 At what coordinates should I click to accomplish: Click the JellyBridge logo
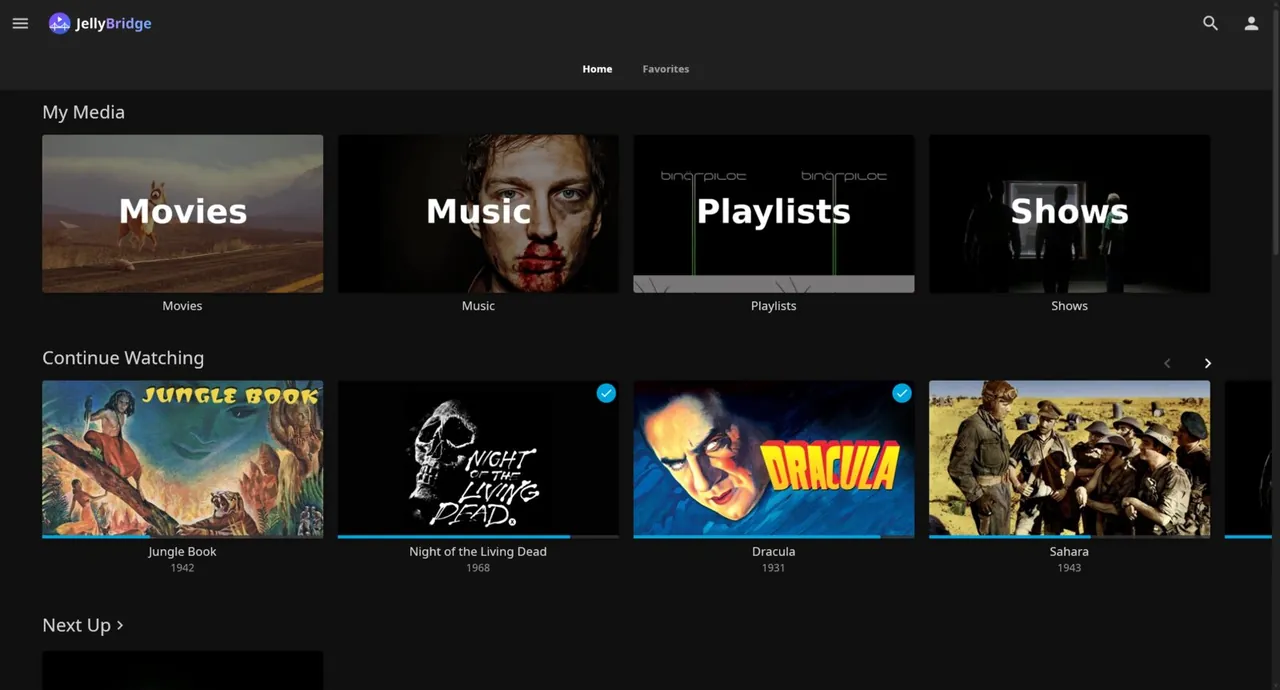point(100,23)
